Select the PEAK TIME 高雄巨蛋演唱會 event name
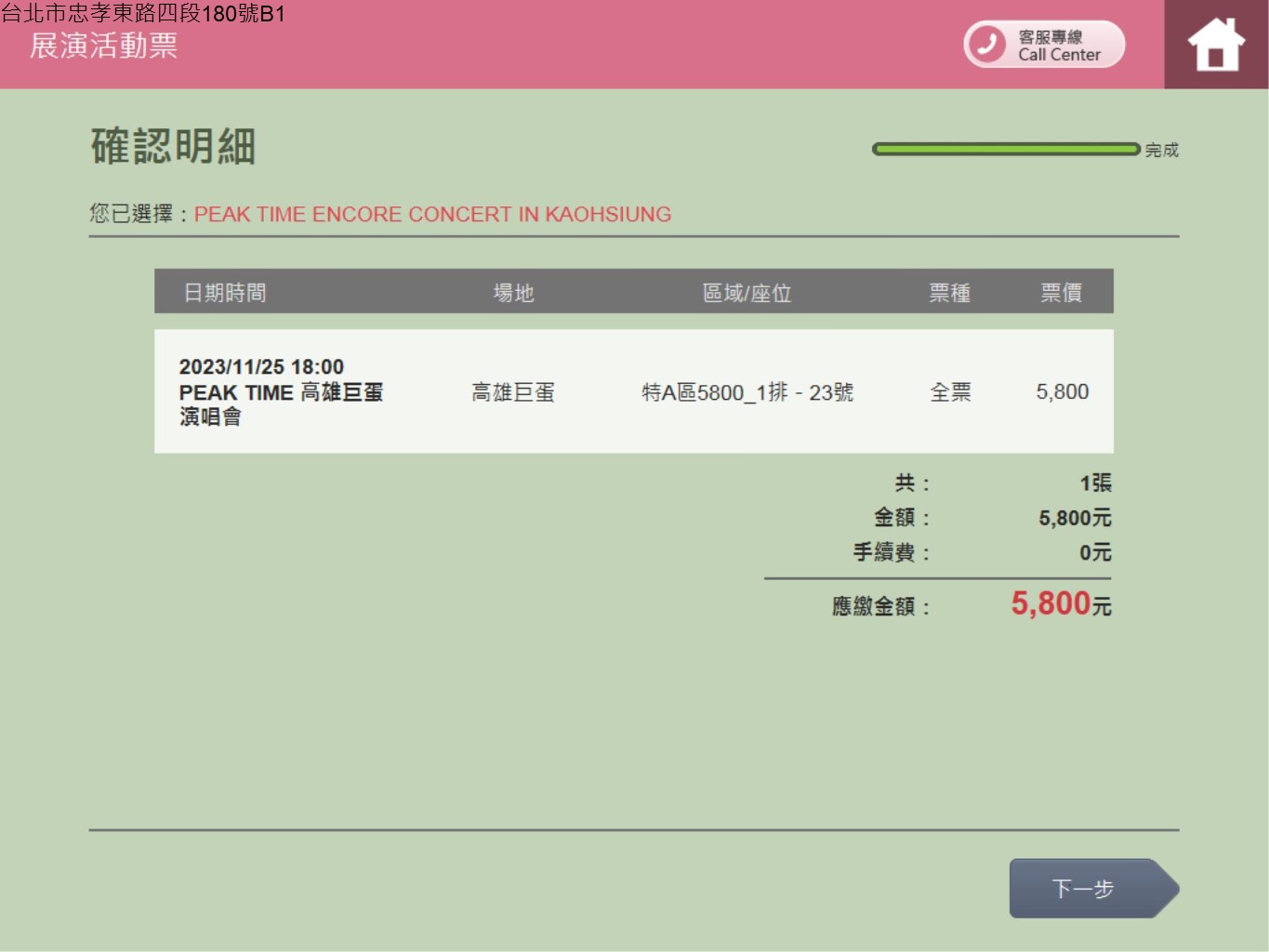This screenshot has height=952, width=1269. (281, 404)
